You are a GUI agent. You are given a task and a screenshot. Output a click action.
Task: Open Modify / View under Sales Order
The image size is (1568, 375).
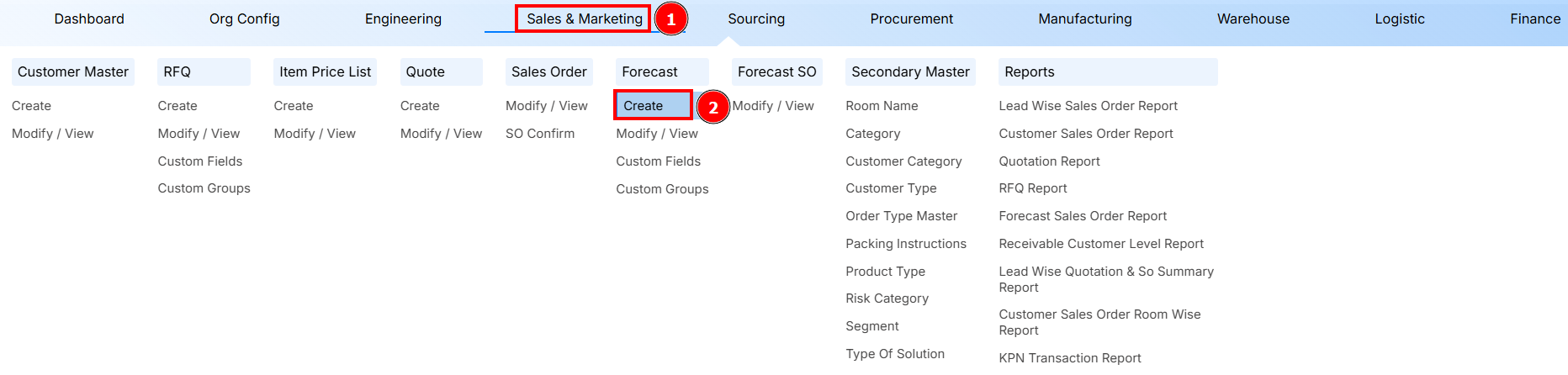(547, 106)
